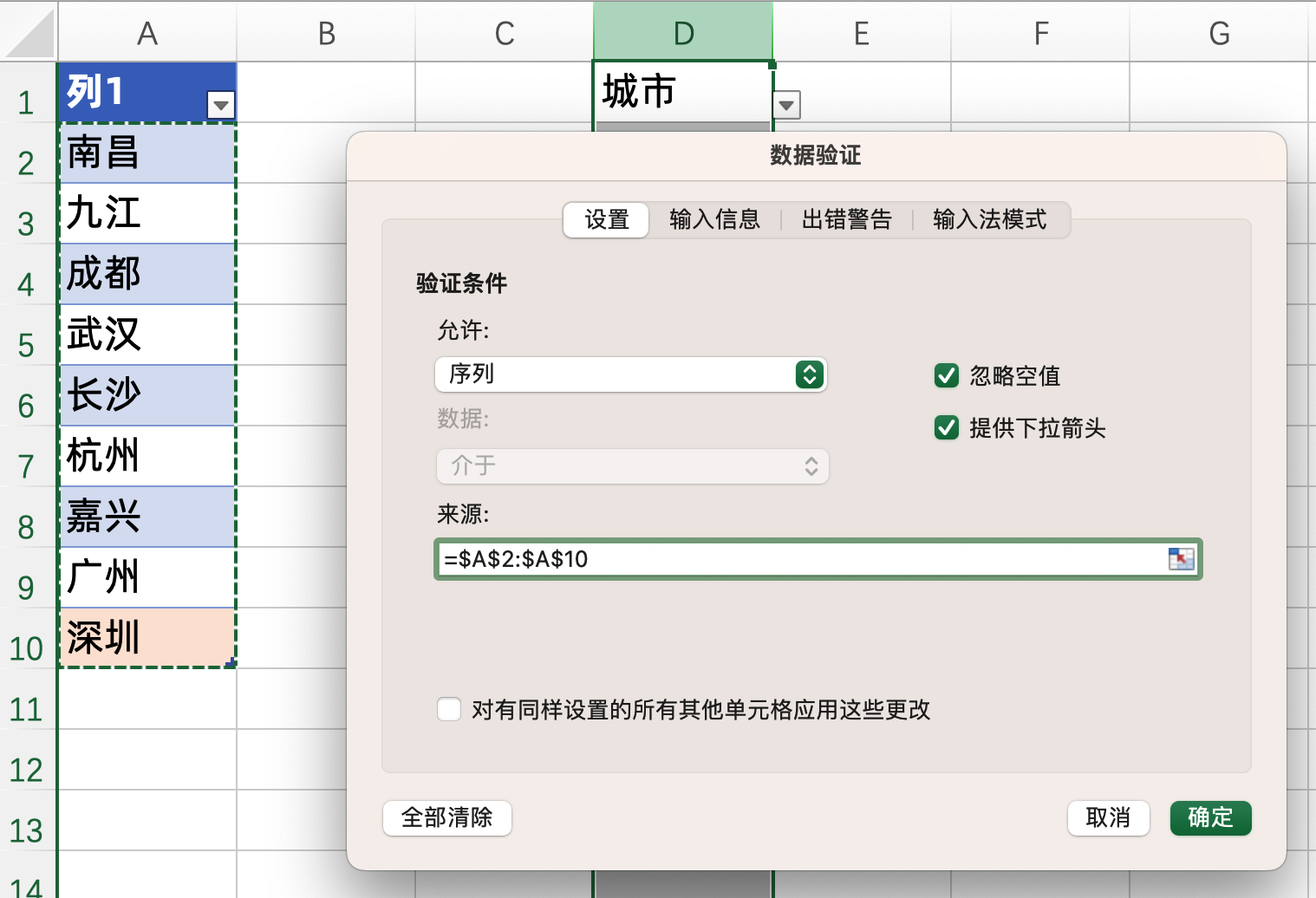This screenshot has width=1316, height=898.
Task: Select the cell containing 深圳
Action: pyautogui.click(x=146, y=638)
